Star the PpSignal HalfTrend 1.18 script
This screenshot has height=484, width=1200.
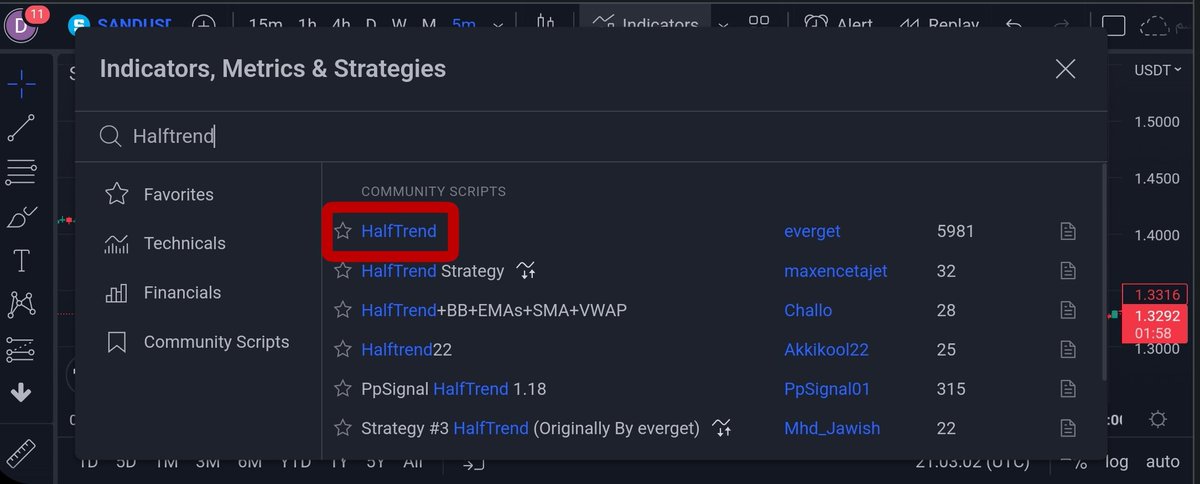click(x=343, y=389)
